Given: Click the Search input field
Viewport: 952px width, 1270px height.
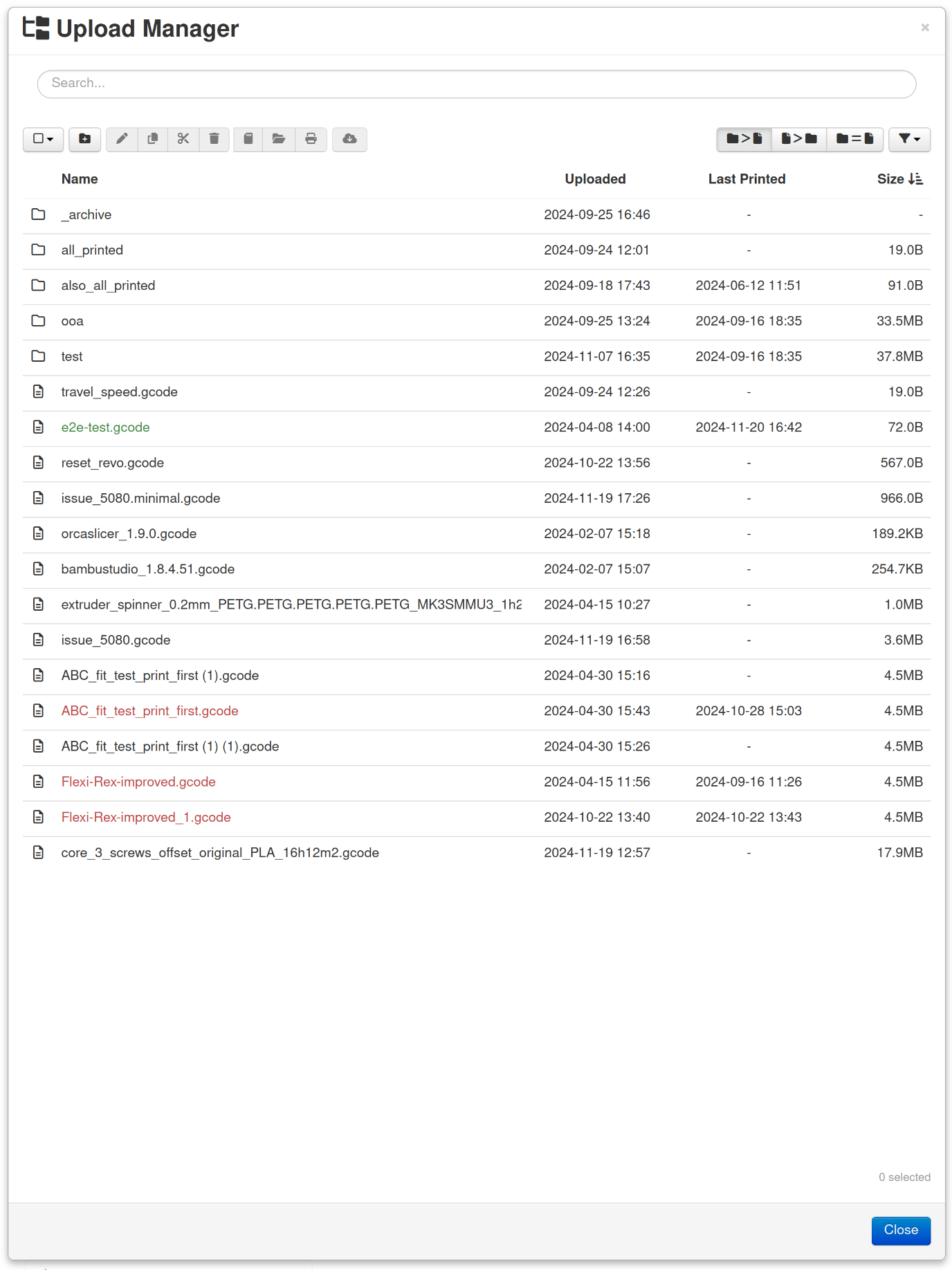Looking at the screenshot, I should pos(476,83).
